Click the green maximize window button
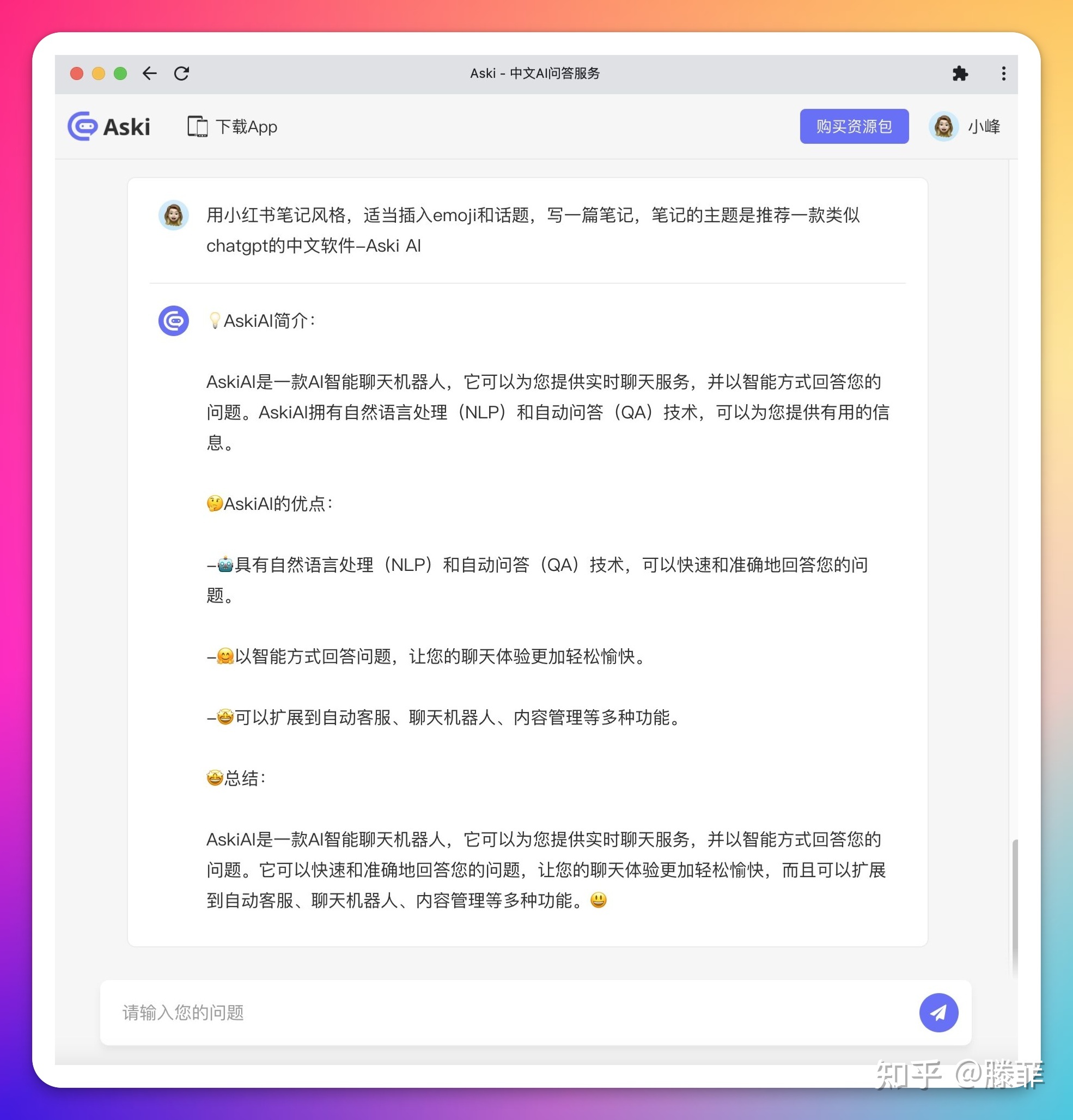1073x1120 pixels. (x=120, y=73)
